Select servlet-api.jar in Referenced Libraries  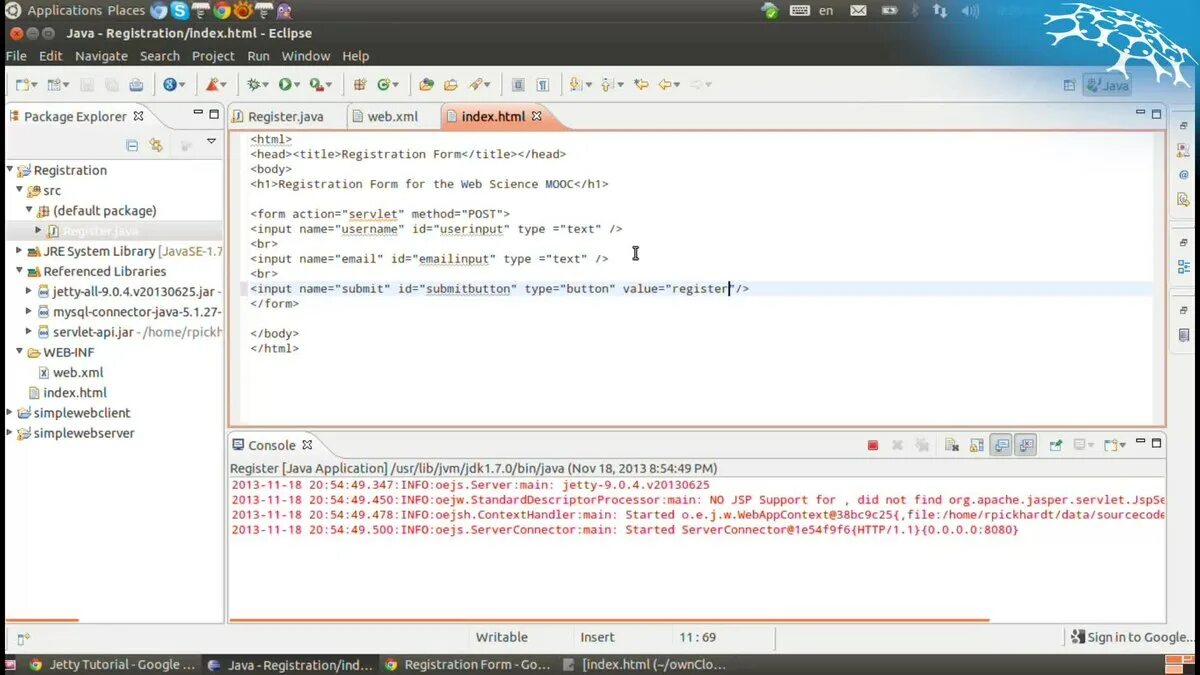[x=93, y=331]
